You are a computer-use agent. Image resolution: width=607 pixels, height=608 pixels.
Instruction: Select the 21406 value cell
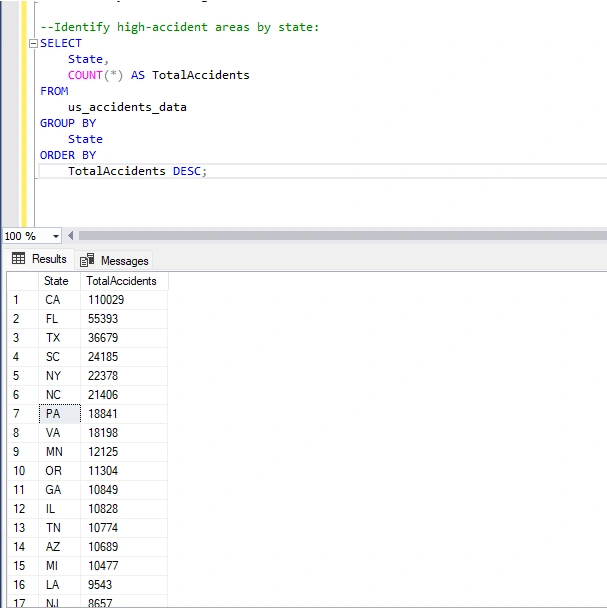coord(124,395)
